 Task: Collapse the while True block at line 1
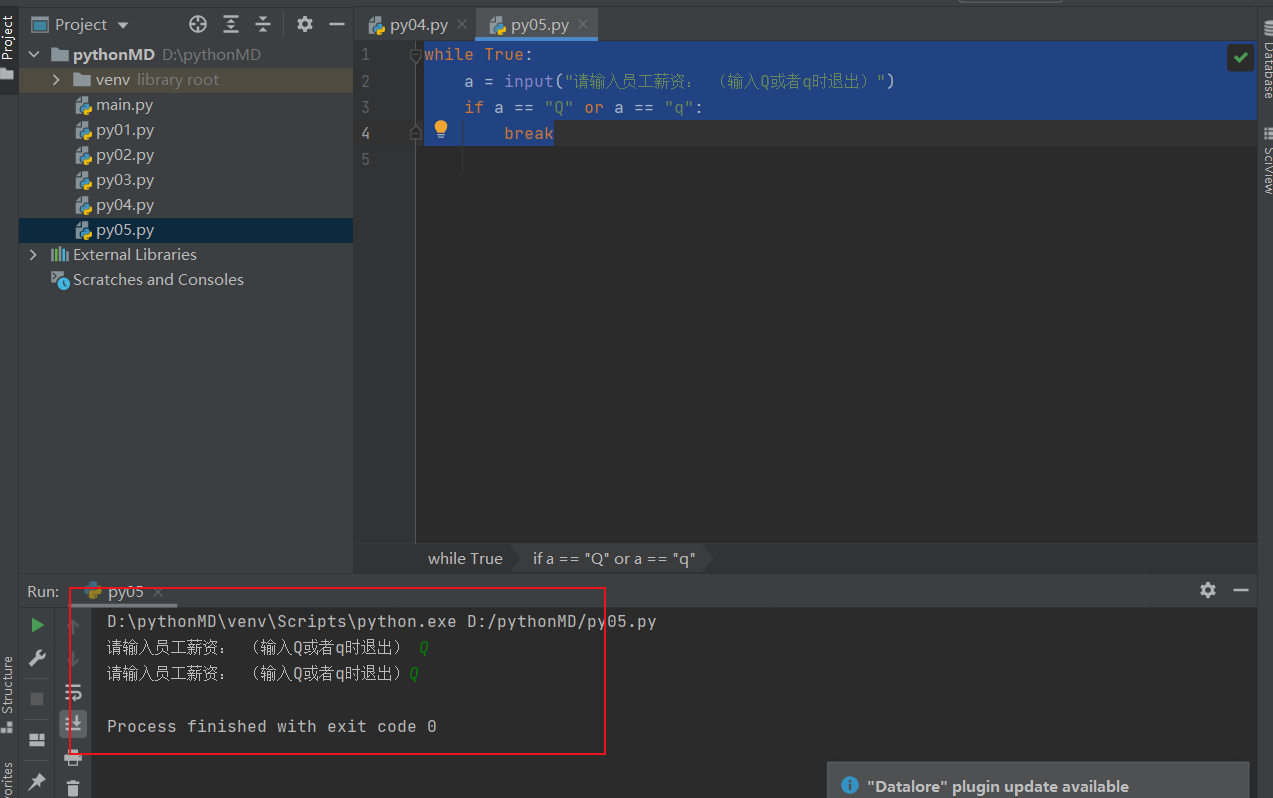coord(416,55)
